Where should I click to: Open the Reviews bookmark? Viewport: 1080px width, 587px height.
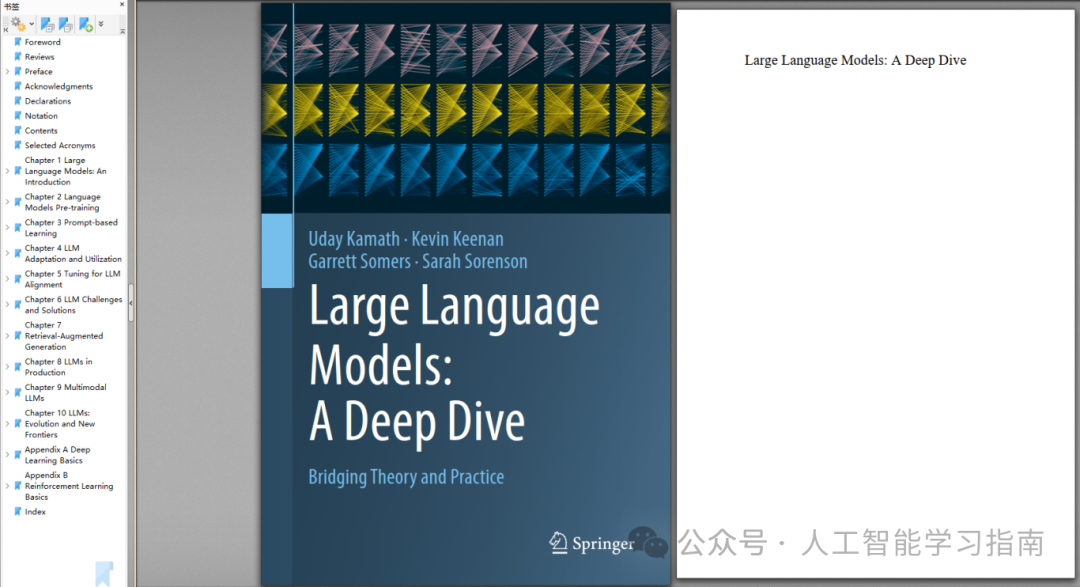[39, 56]
